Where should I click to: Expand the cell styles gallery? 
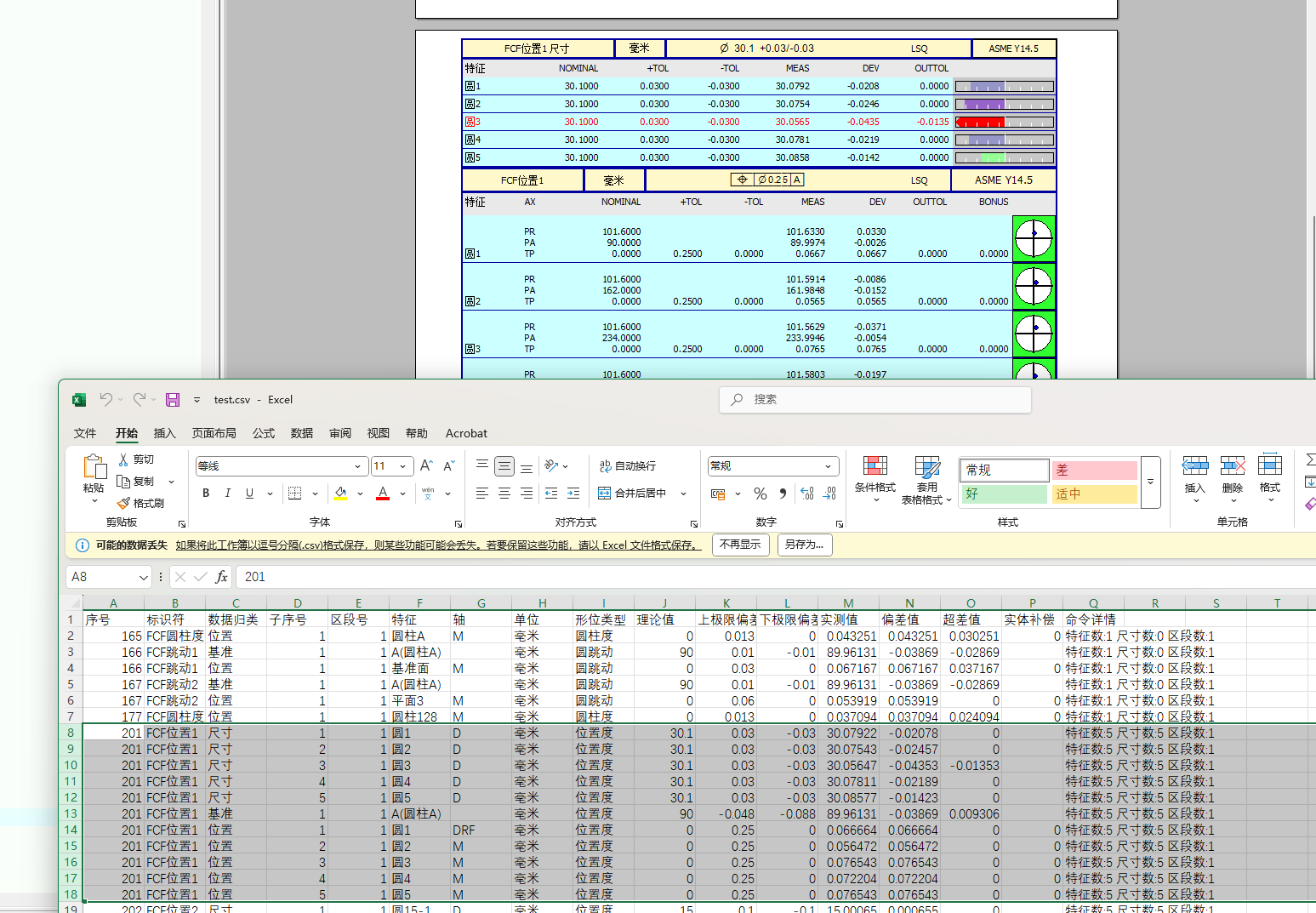click(1150, 482)
